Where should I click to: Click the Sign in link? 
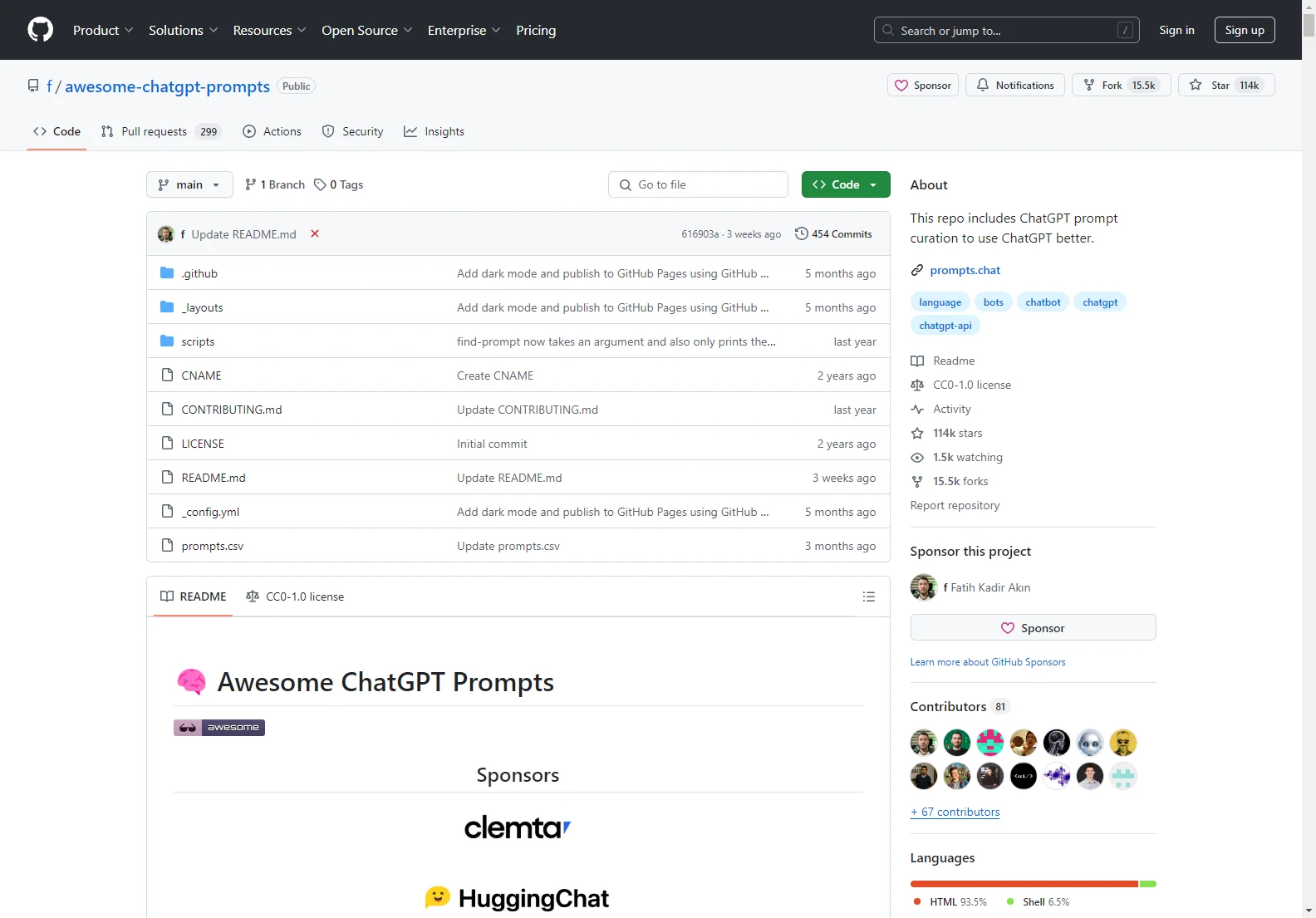[x=1176, y=30]
